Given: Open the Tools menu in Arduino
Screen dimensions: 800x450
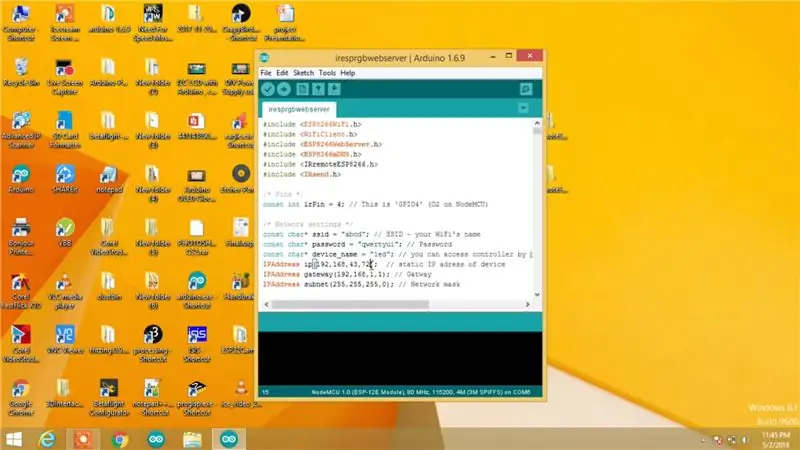Looking at the screenshot, I should click(x=327, y=73).
